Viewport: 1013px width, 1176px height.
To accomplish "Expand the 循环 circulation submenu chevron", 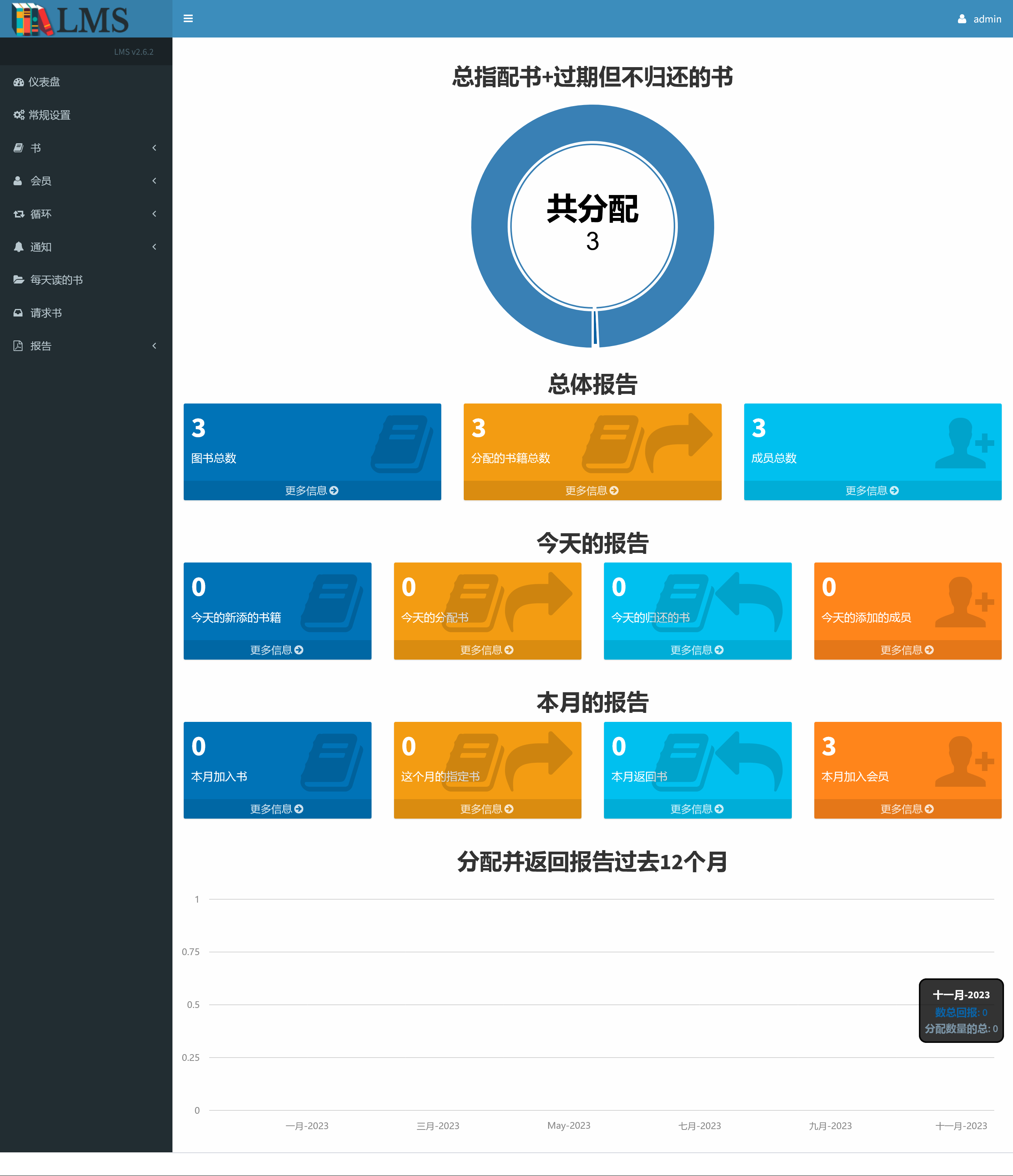I will [x=154, y=213].
